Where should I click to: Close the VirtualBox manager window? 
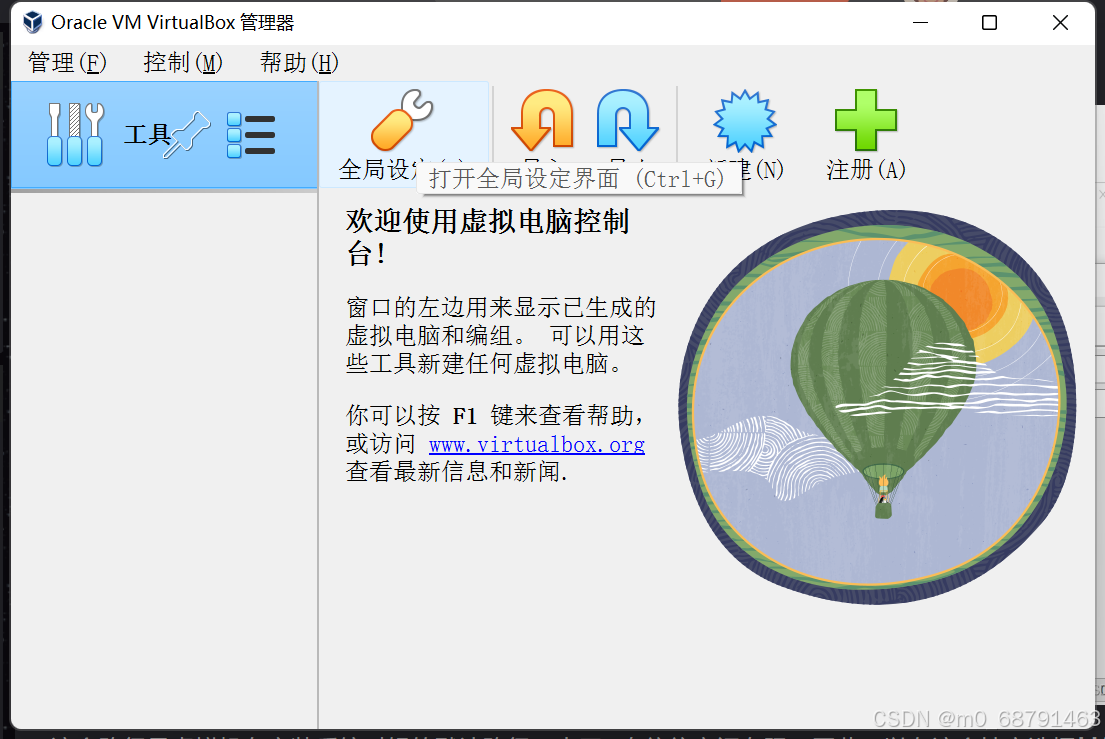(x=1060, y=23)
